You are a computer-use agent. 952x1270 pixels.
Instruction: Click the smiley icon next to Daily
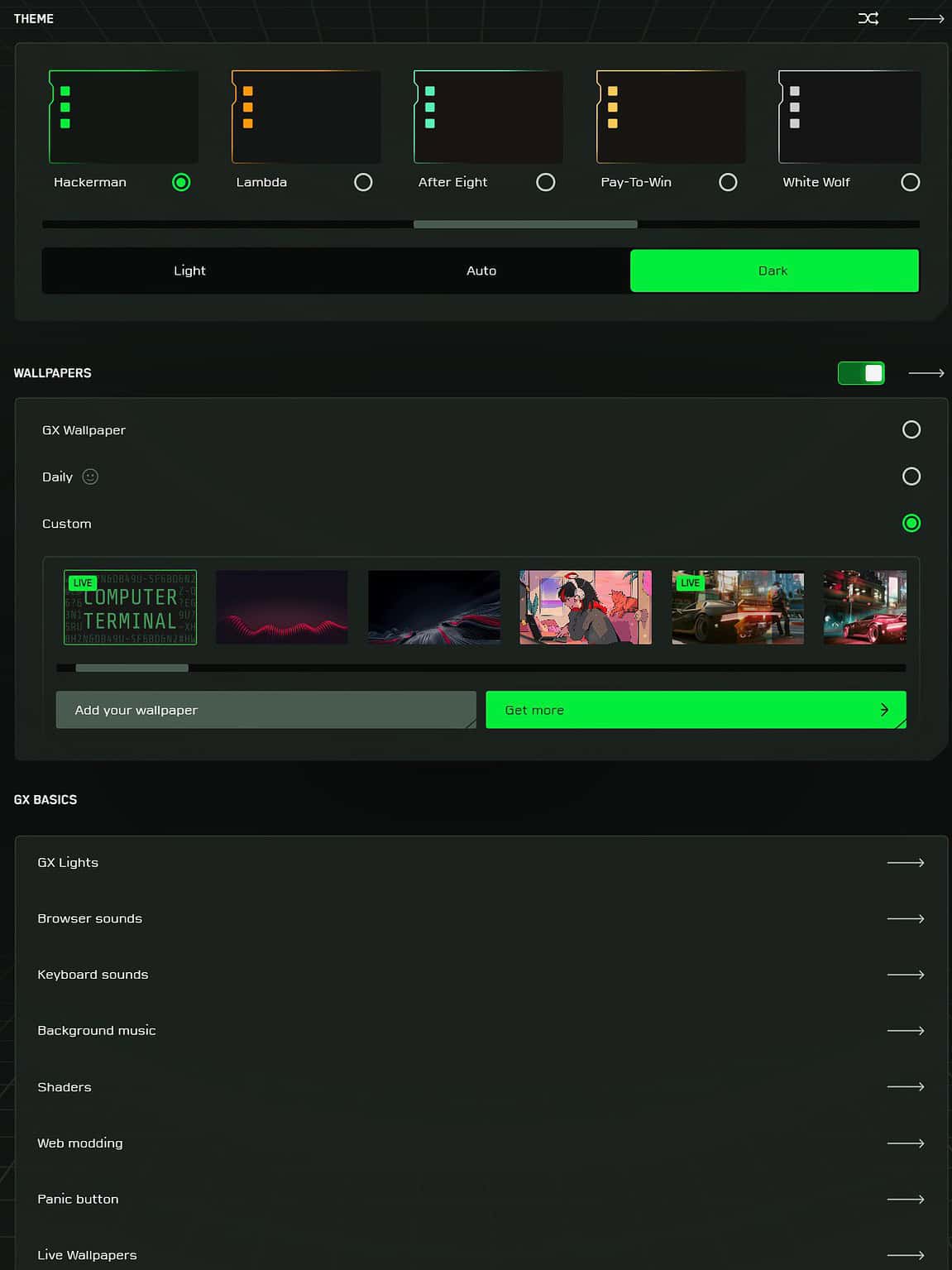pyautogui.click(x=89, y=477)
